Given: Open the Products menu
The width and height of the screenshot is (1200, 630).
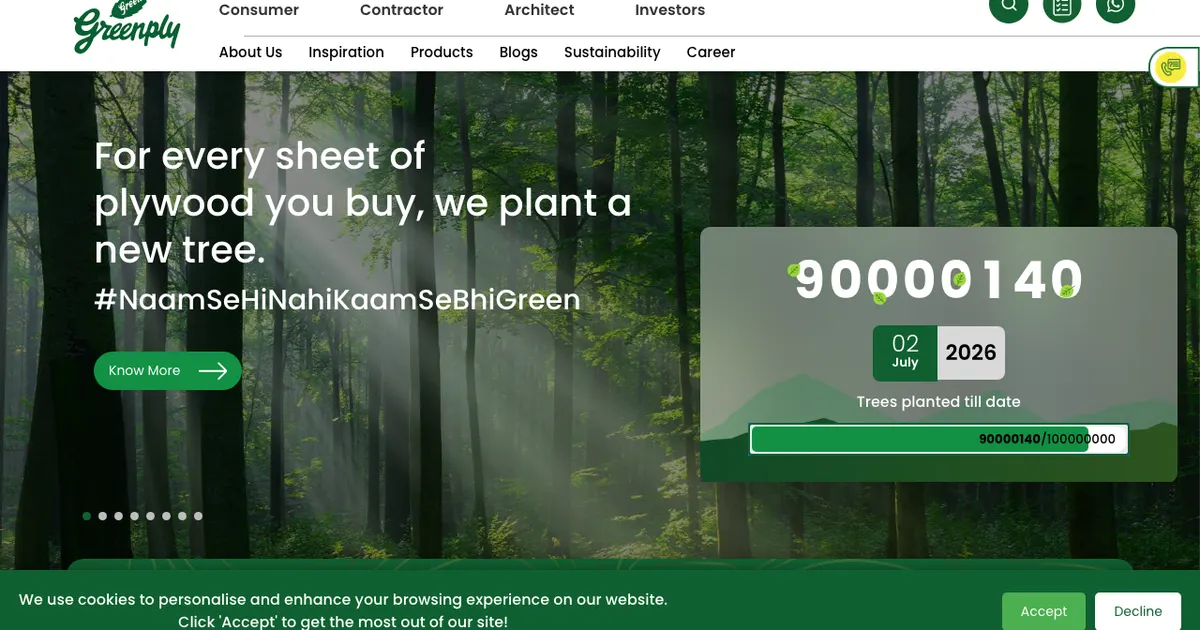Looking at the screenshot, I should click(442, 52).
